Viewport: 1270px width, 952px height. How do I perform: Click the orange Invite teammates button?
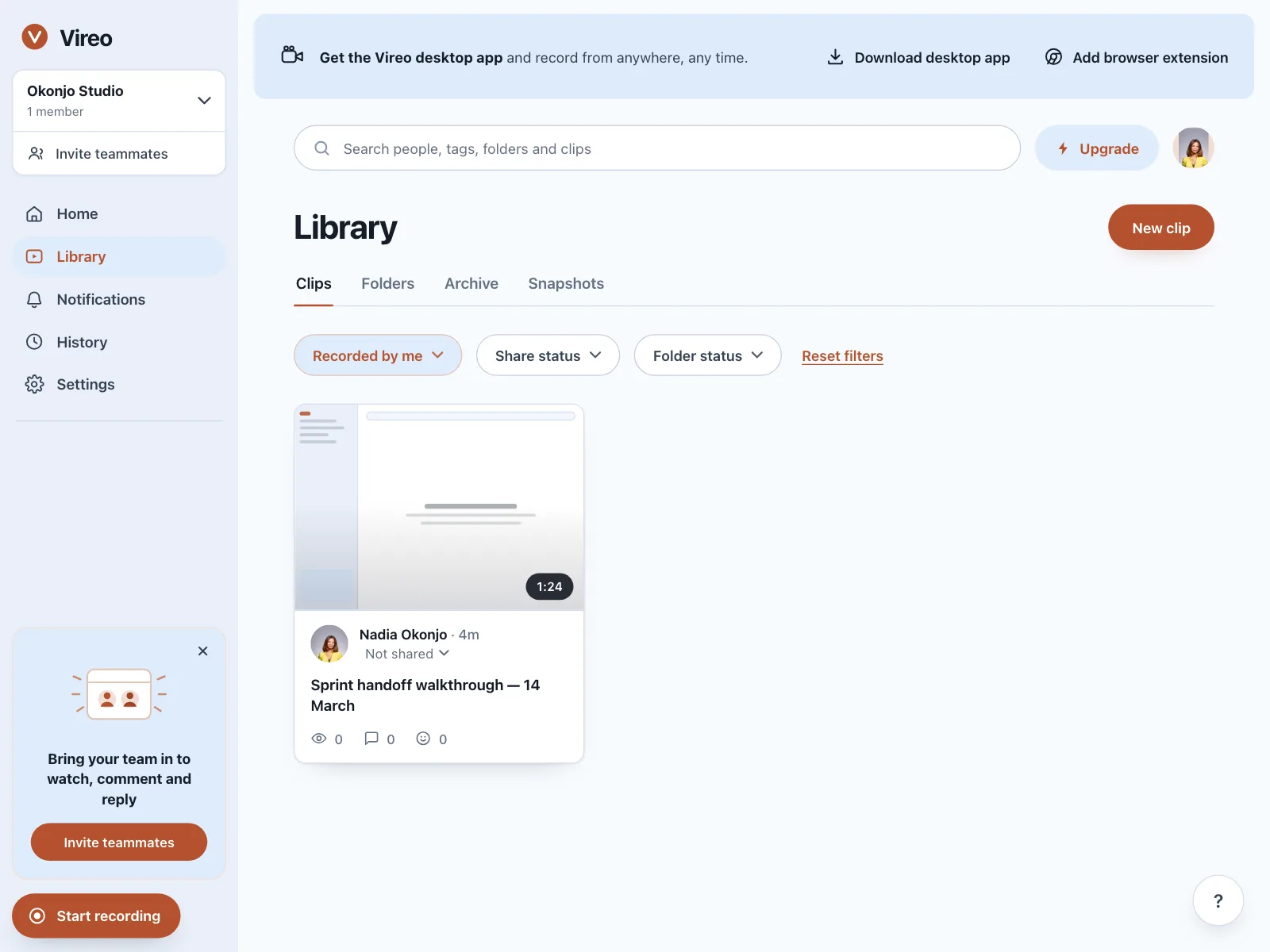(119, 843)
